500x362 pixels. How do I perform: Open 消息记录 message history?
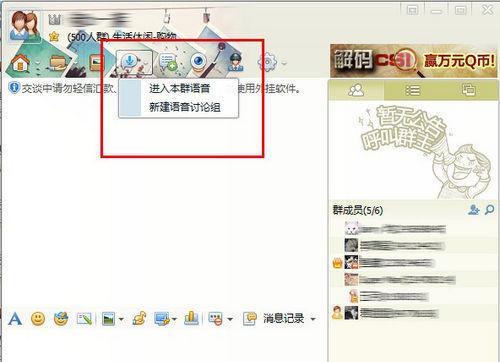tap(283, 319)
